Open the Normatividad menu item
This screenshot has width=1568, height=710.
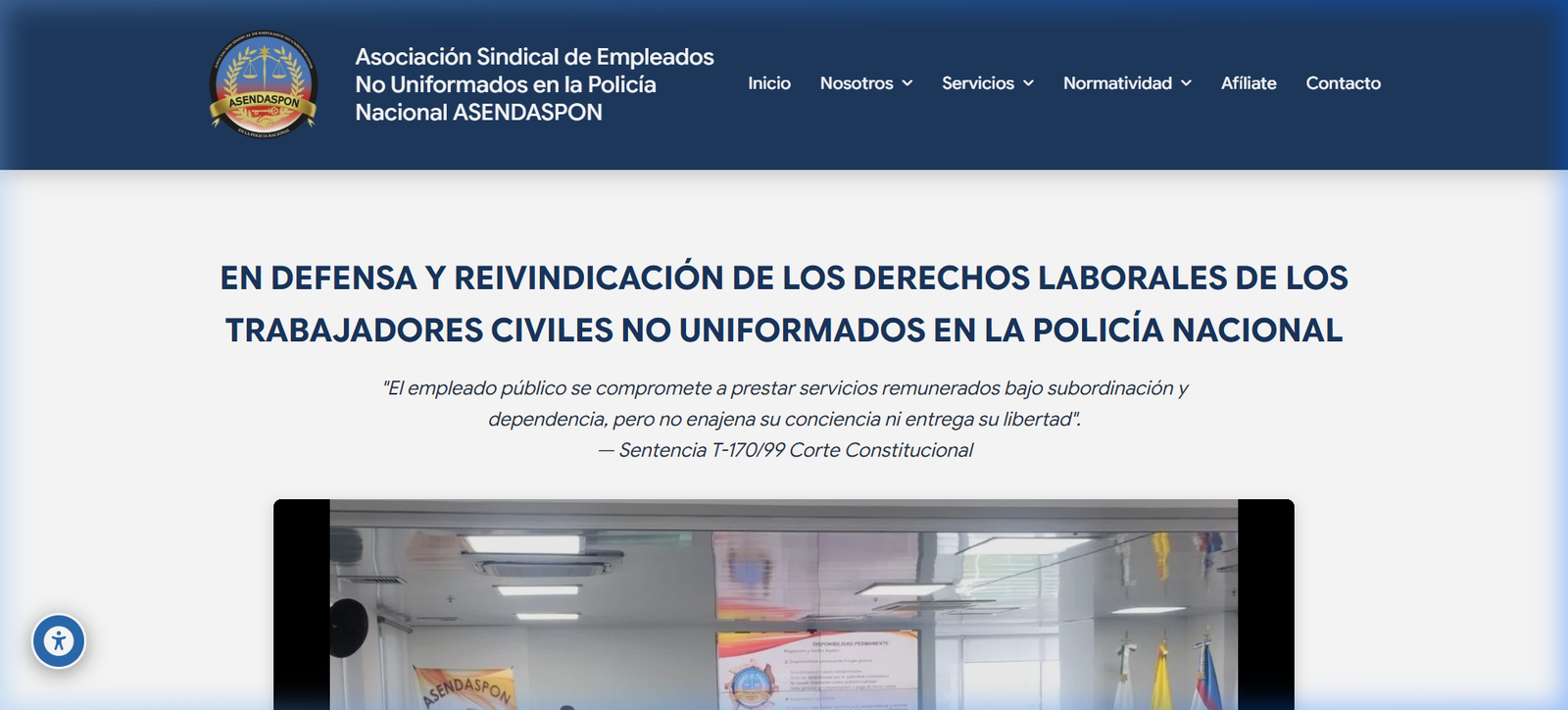pos(1117,83)
